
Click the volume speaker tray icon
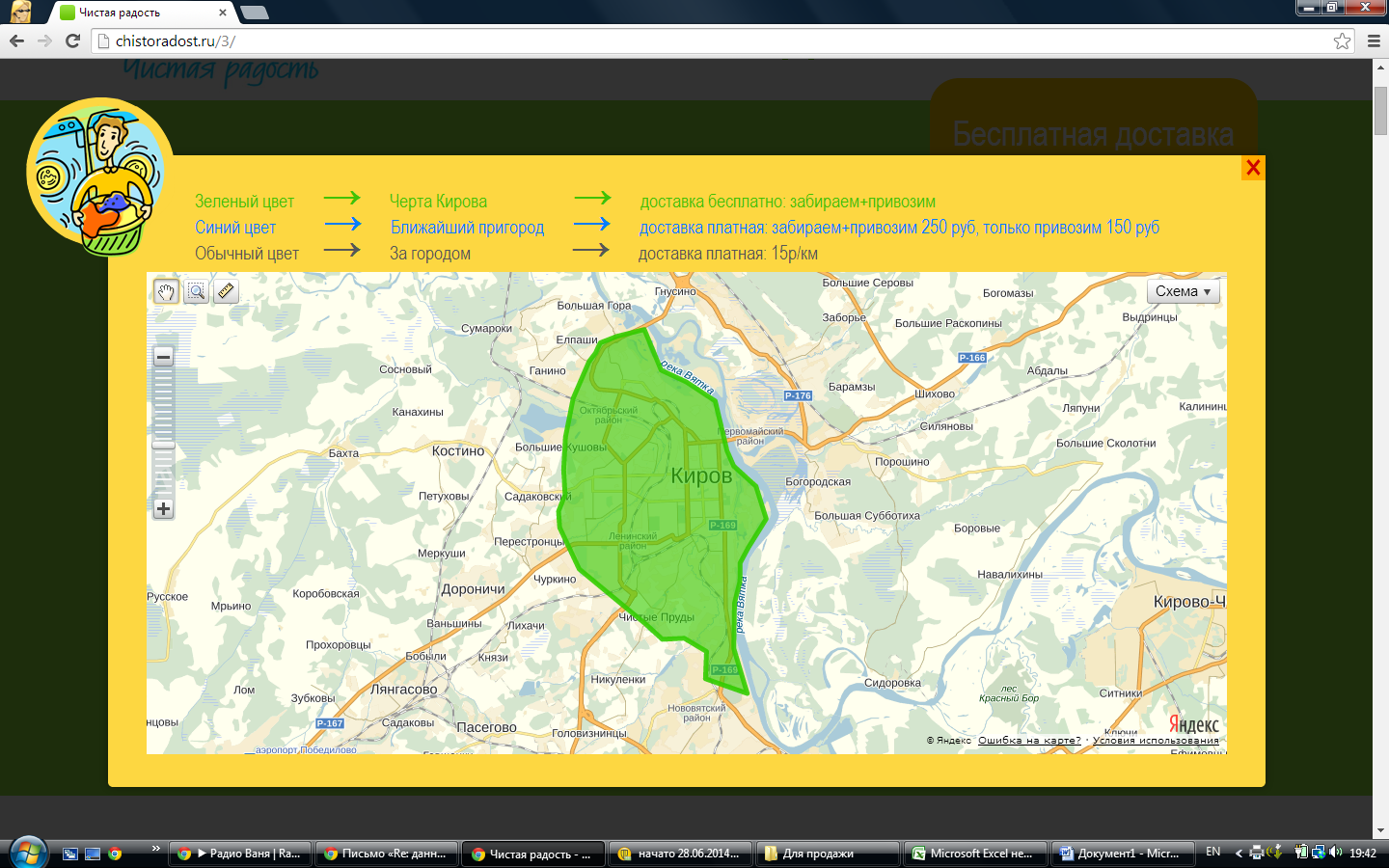point(1336,853)
